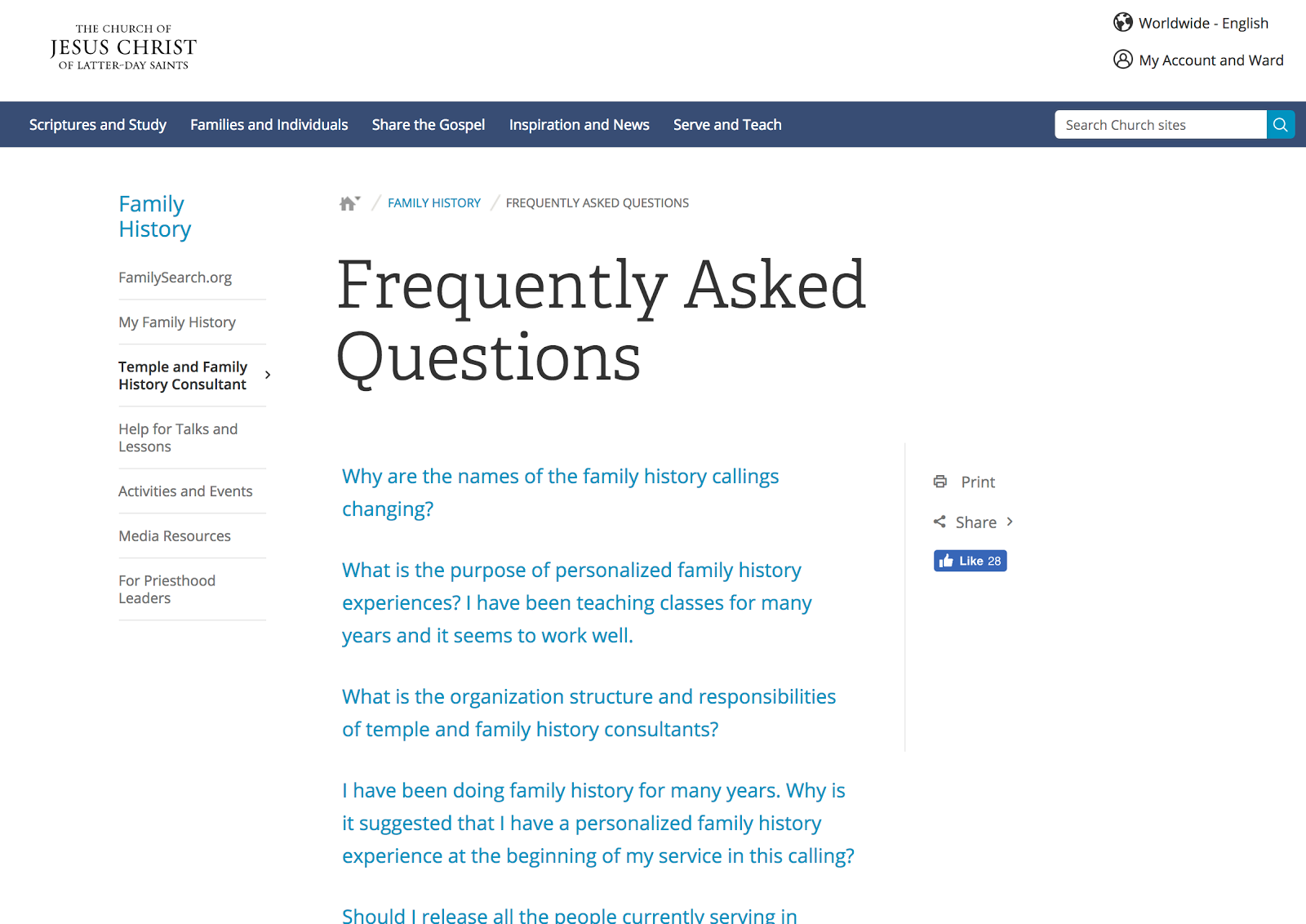The image size is (1306, 924).
Task: Focus the Search Church sites field
Action: 1160,125
